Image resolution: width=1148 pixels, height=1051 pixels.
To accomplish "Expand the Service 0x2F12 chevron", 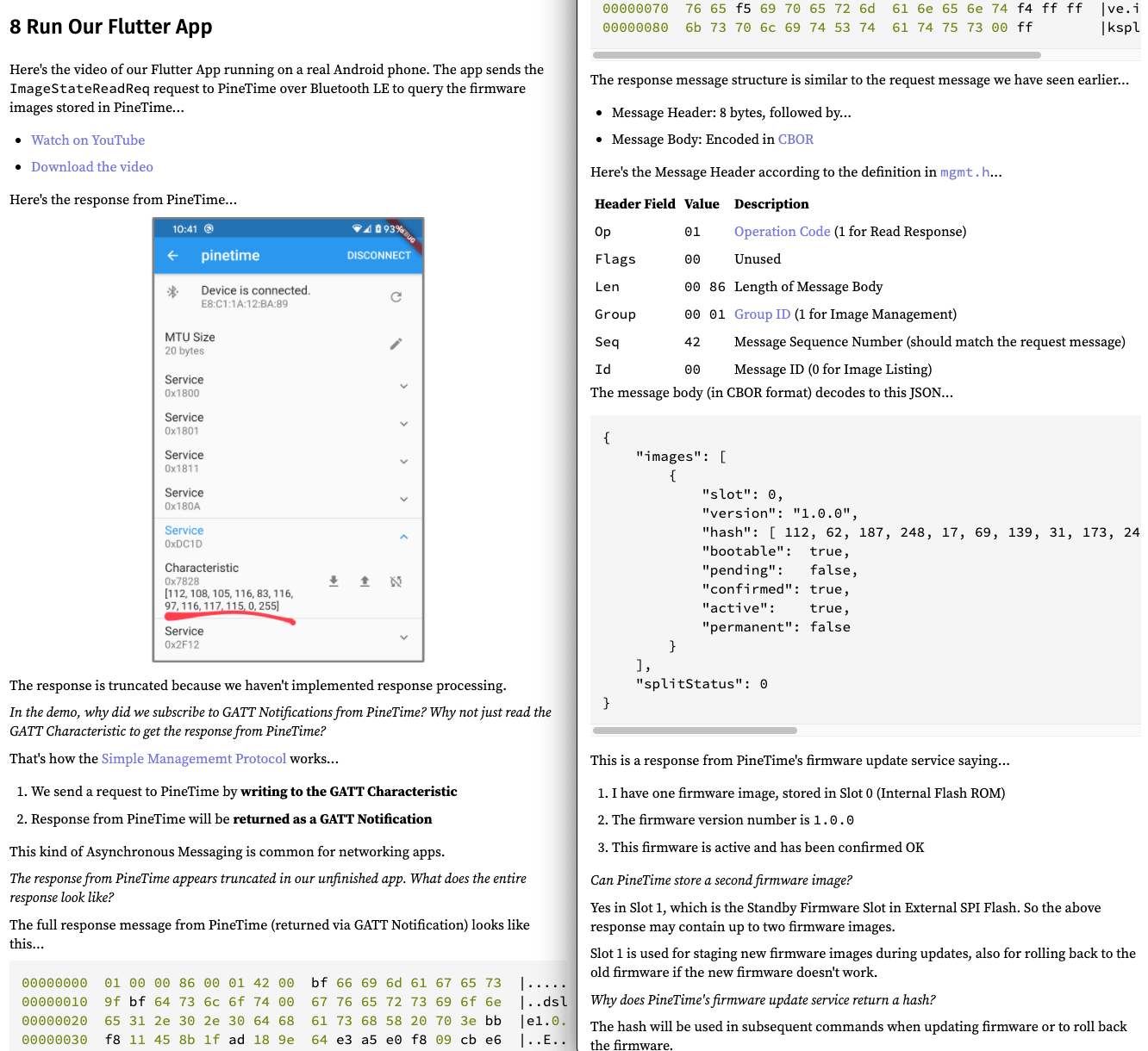I will (403, 637).
